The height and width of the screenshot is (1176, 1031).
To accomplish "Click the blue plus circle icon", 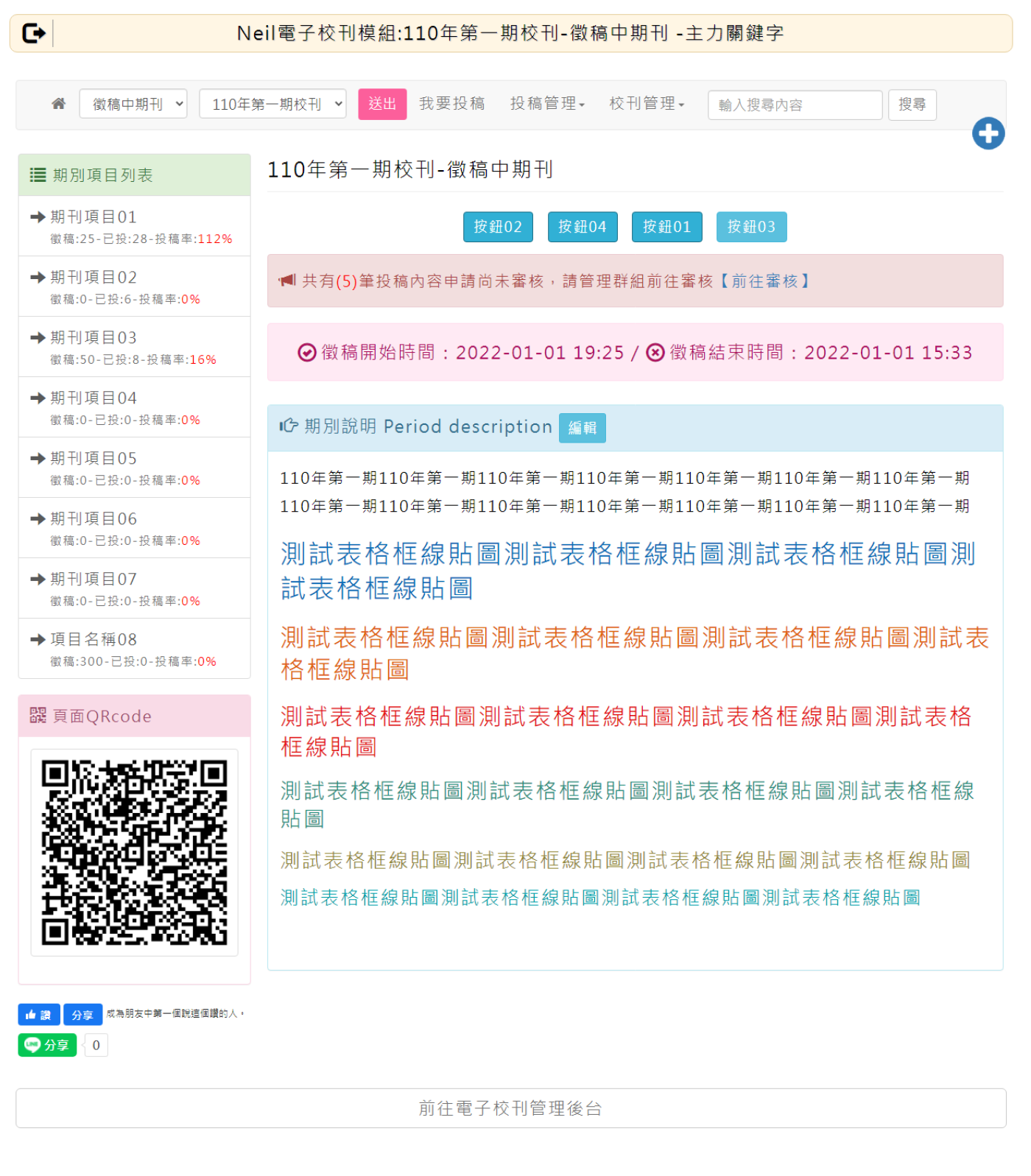I will 988,133.
